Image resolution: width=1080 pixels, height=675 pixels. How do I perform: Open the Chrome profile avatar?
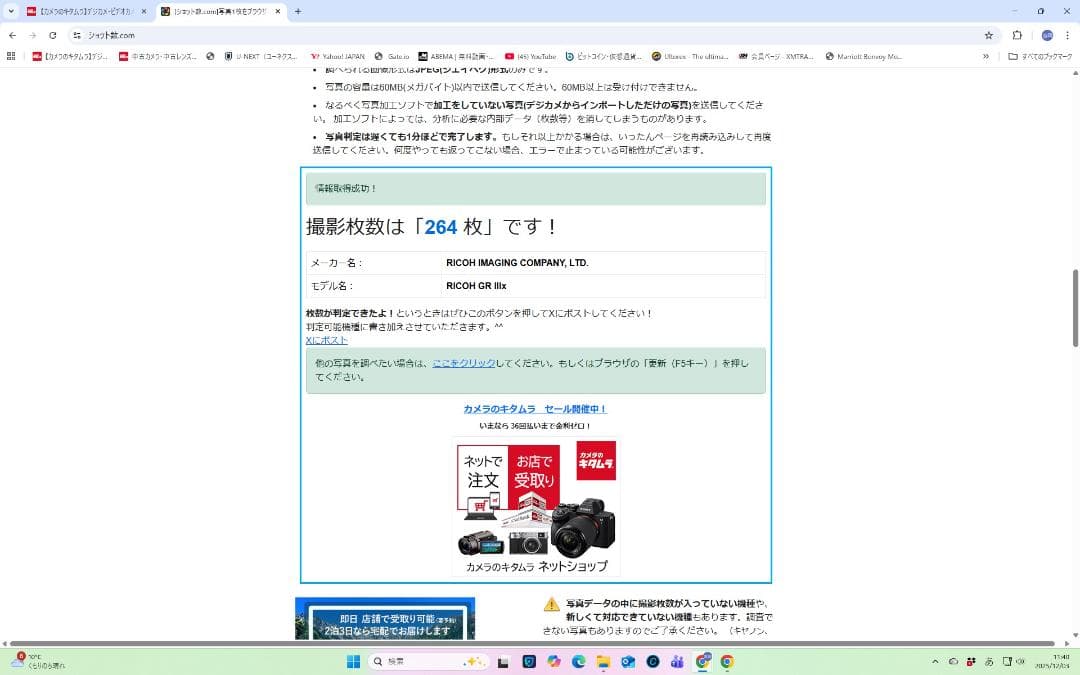pos(1046,34)
